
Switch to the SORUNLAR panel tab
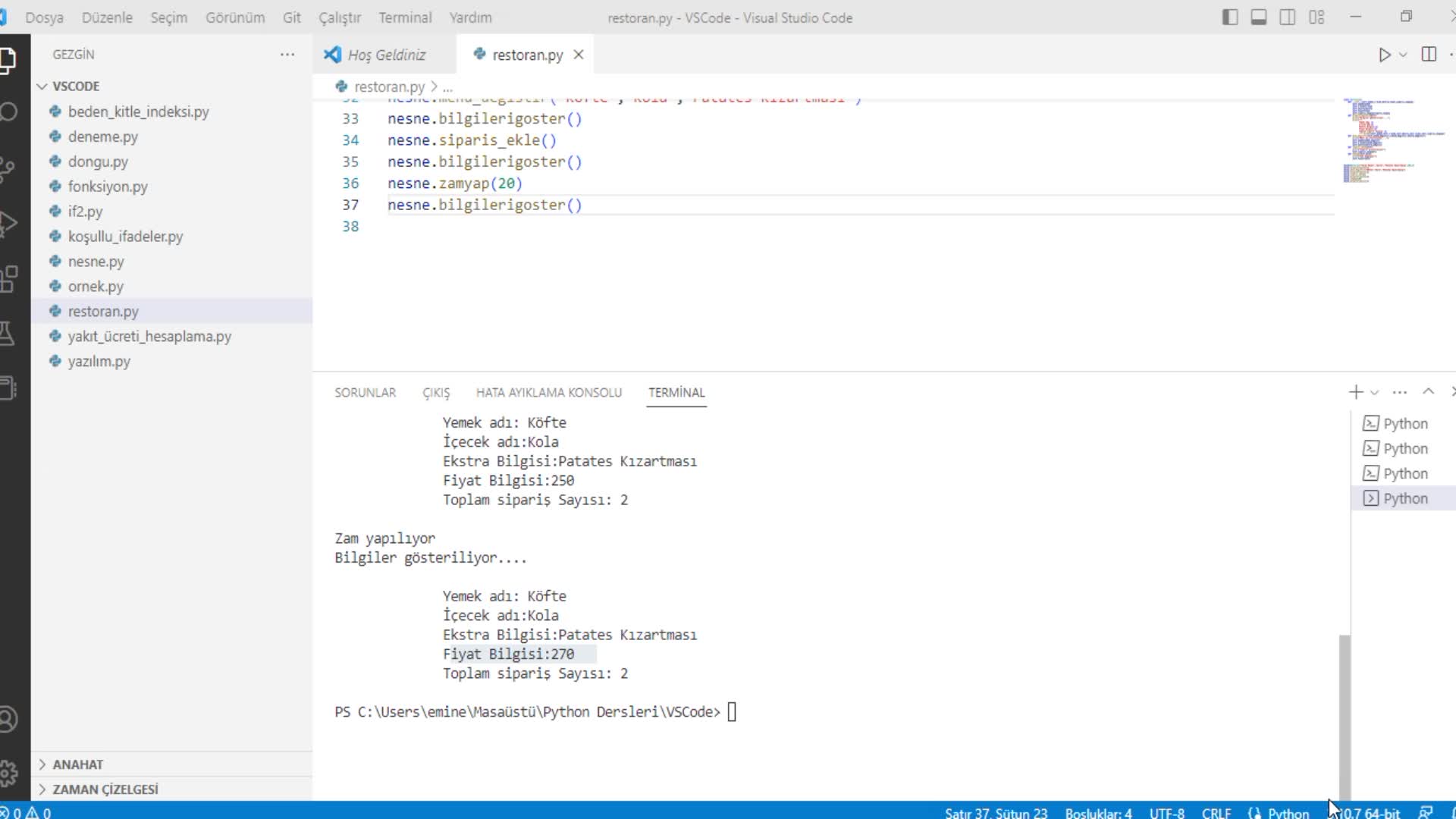pyautogui.click(x=366, y=392)
